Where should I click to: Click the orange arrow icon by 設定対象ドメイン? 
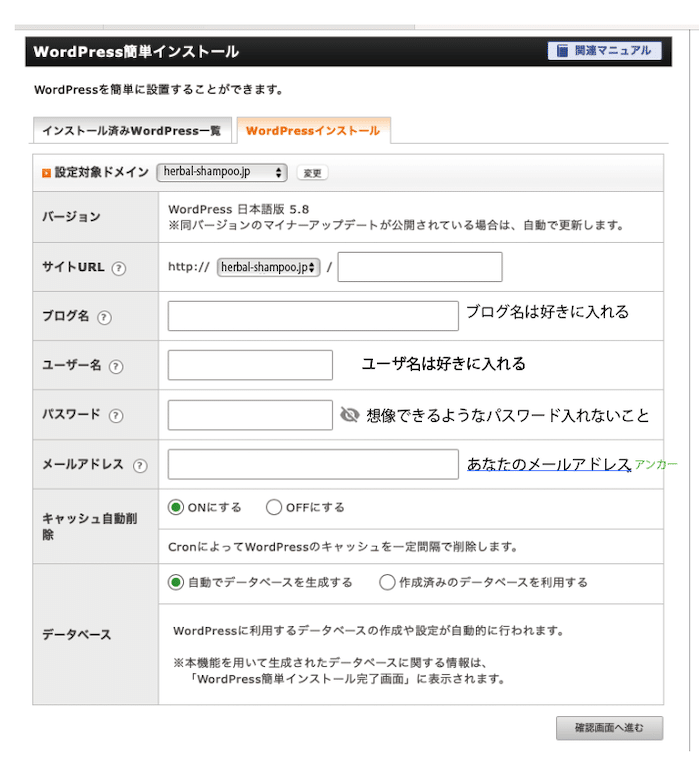pos(46,173)
